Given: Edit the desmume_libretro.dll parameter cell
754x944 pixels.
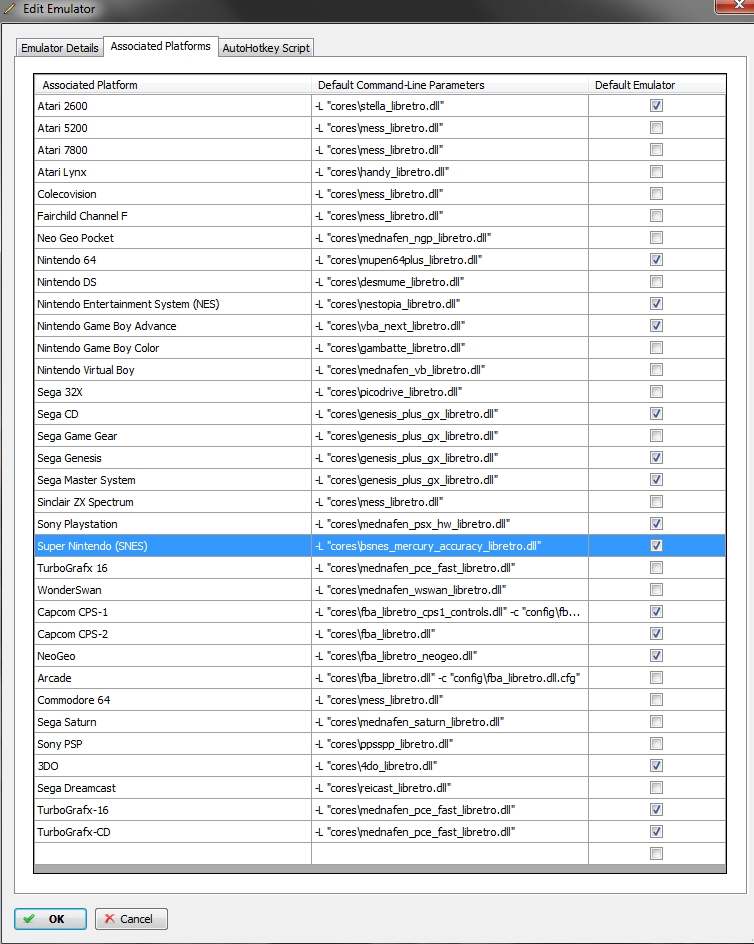Looking at the screenshot, I should coord(450,282).
